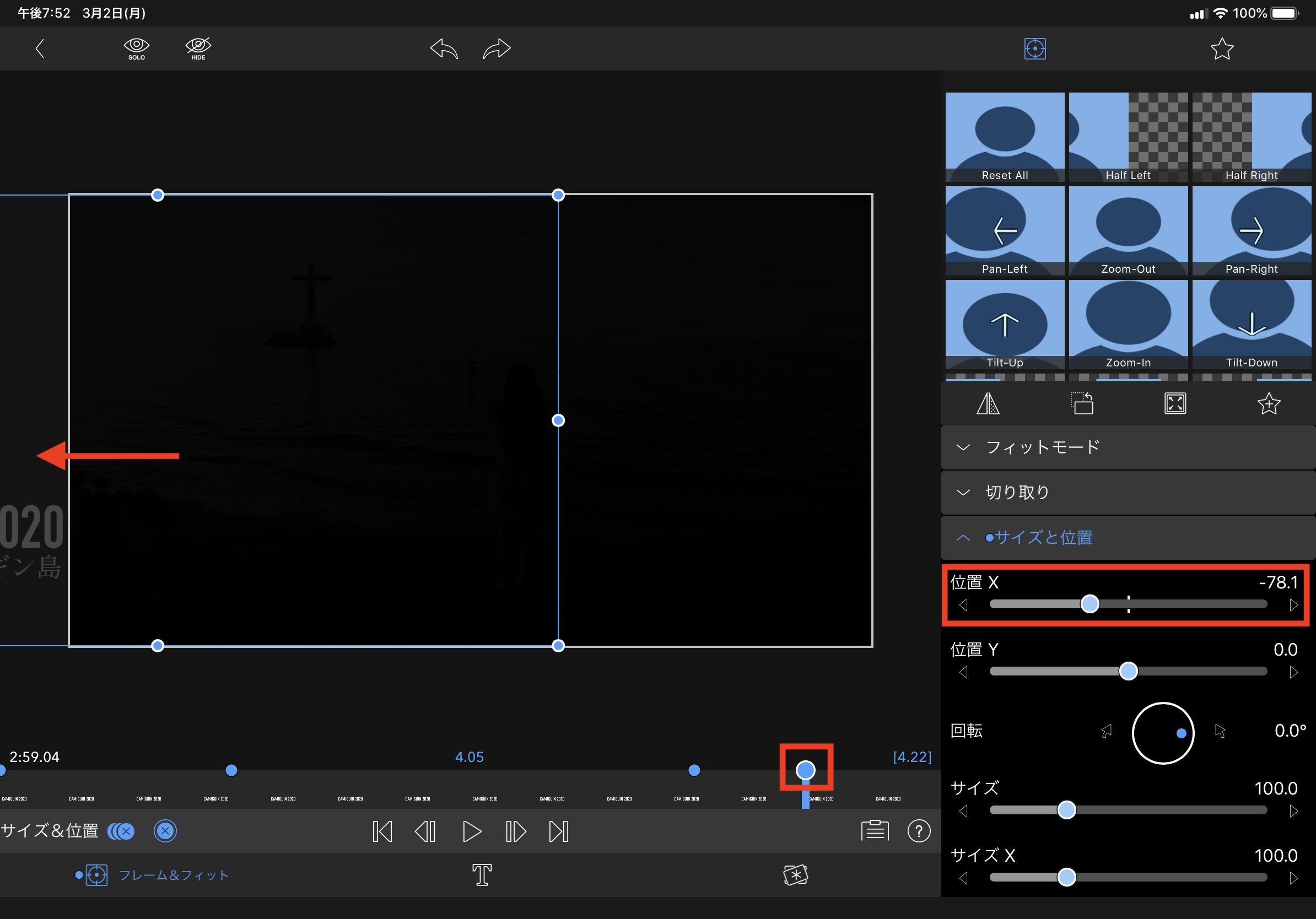The image size is (1316, 919).
Task: Click the add-to-favorites star-plus icon
Action: click(1269, 404)
